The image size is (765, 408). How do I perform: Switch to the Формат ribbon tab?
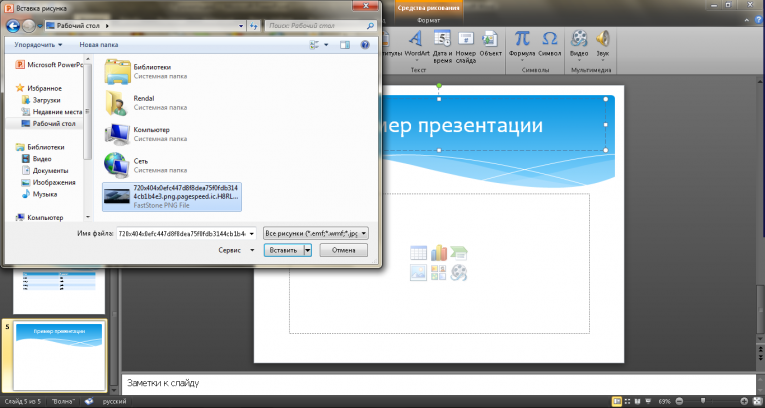428,20
